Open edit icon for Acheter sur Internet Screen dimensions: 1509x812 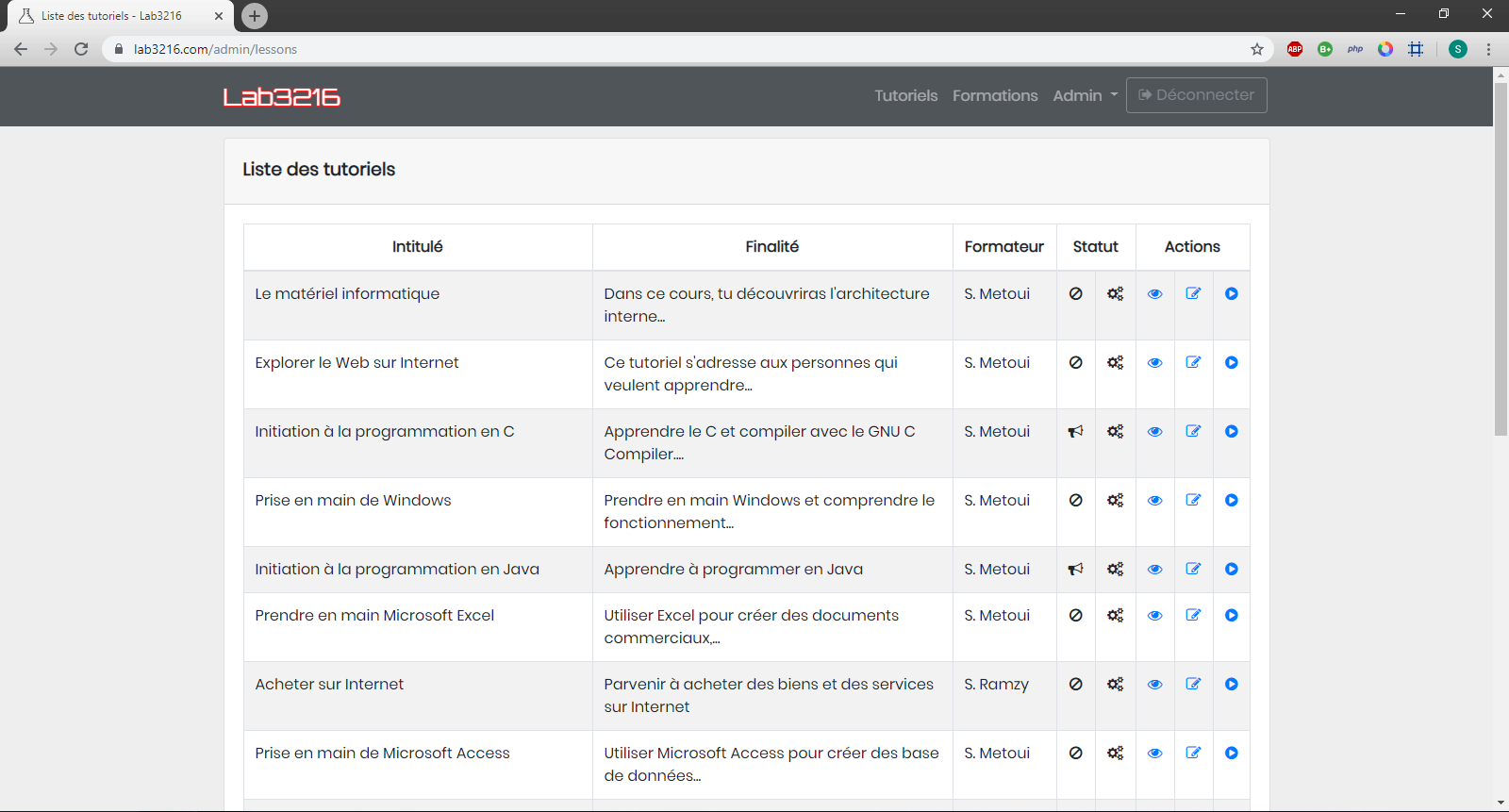pyautogui.click(x=1193, y=685)
